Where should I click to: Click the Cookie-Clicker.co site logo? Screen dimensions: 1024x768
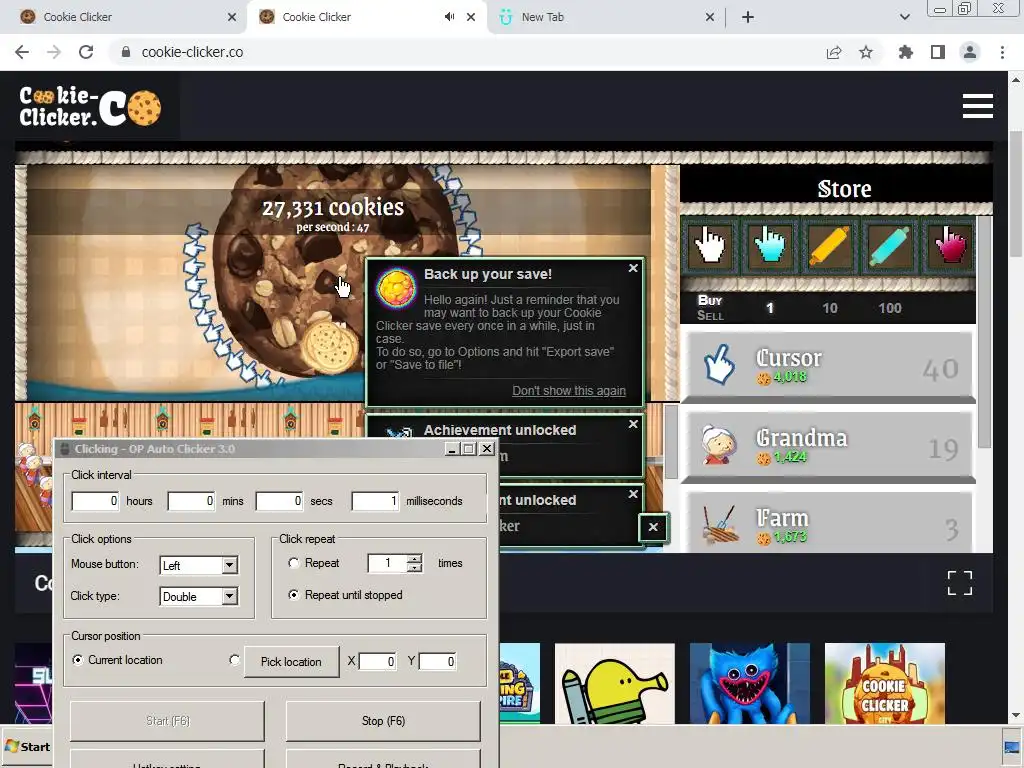(90, 106)
